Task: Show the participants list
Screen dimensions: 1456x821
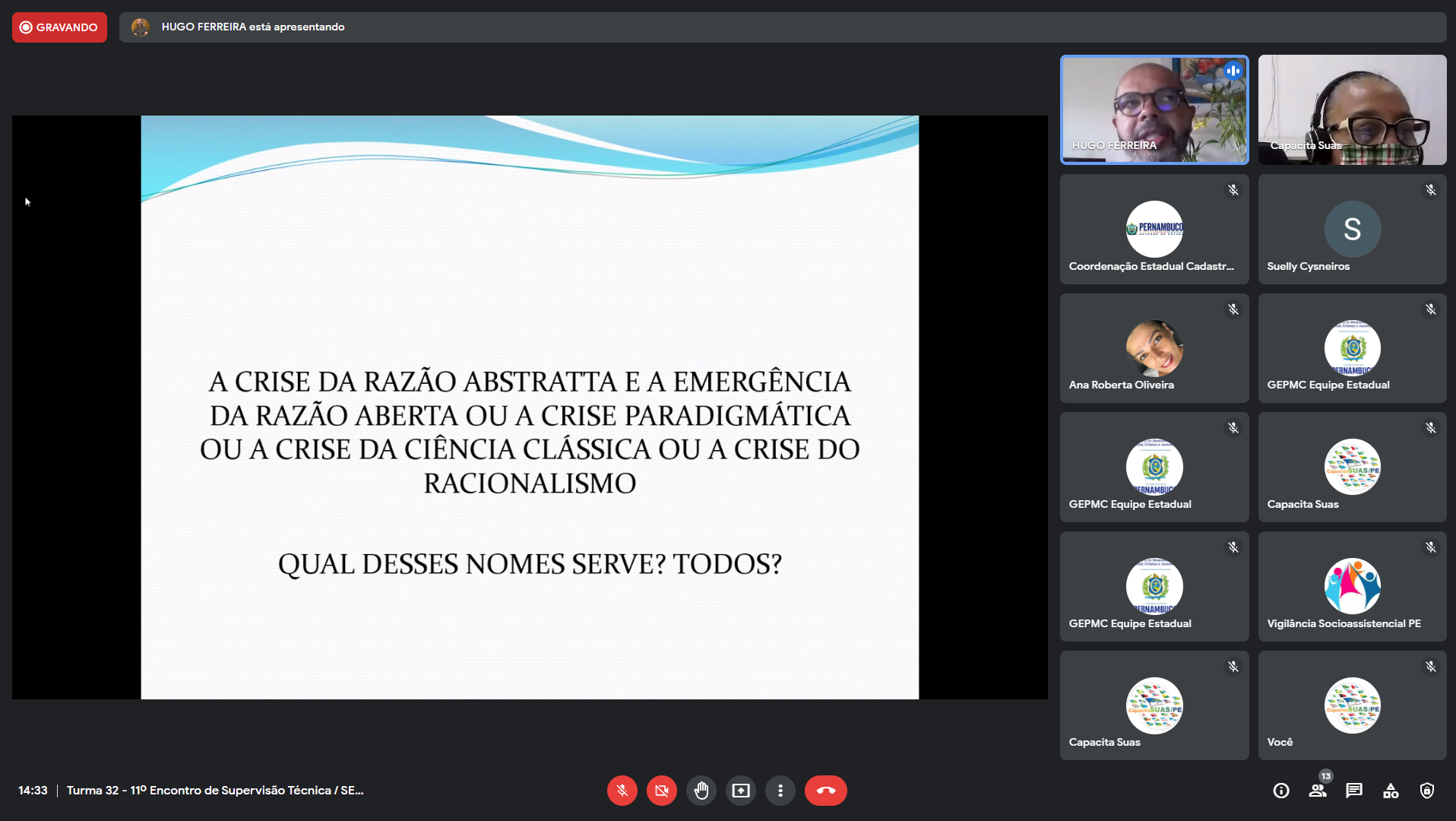Action: click(1318, 791)
